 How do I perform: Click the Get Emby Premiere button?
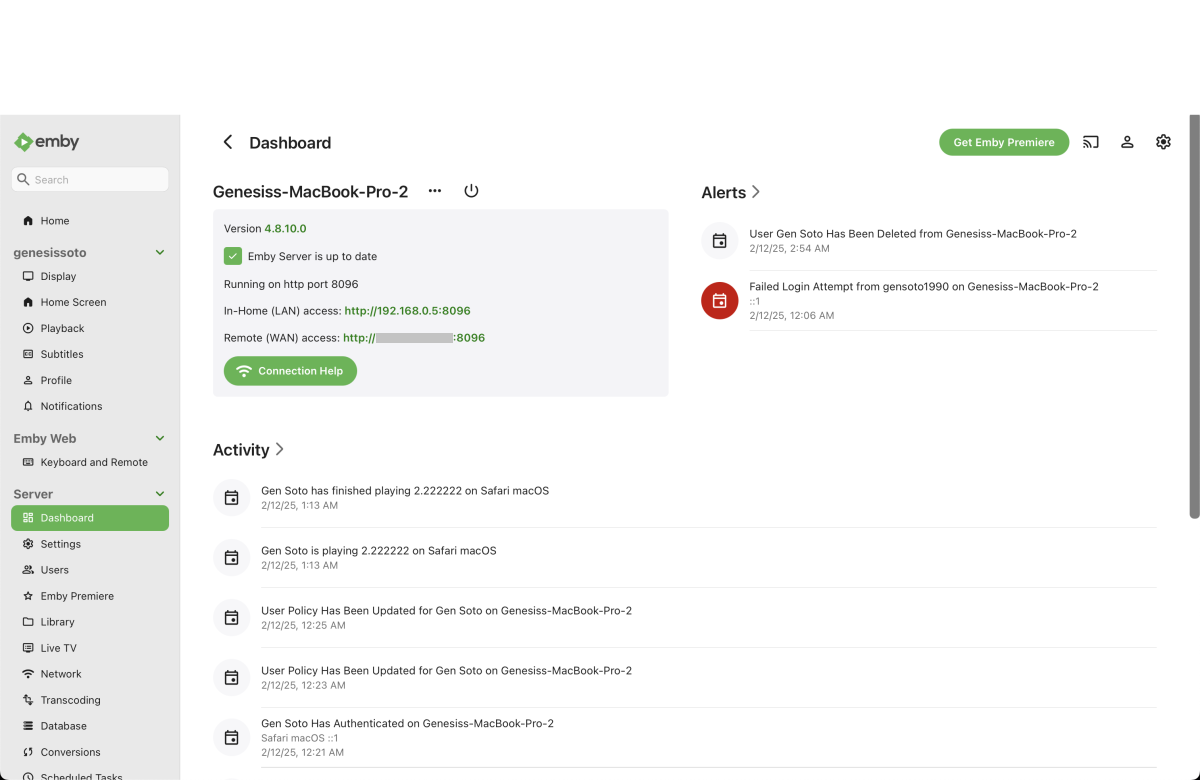point(1004,142)
